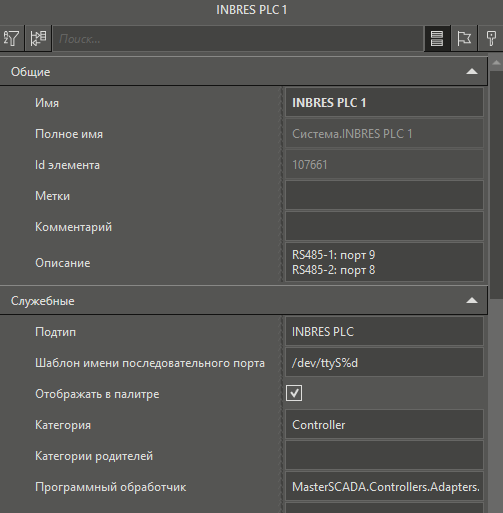This screenshot has height=513, width=503.
Task: Click the empty Метки field
Action: 384,196
